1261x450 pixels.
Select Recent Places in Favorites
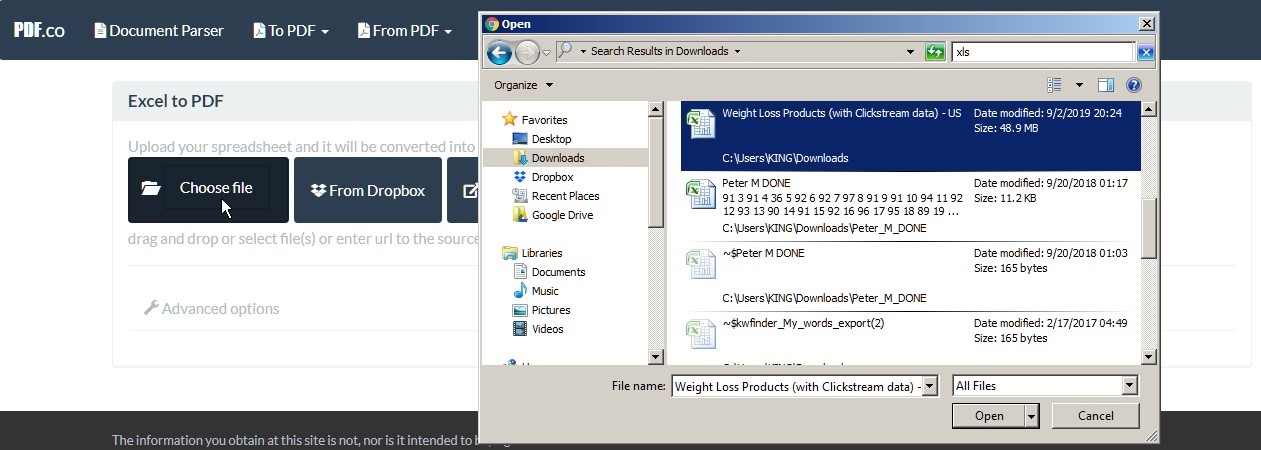click(x=565, y=196)
